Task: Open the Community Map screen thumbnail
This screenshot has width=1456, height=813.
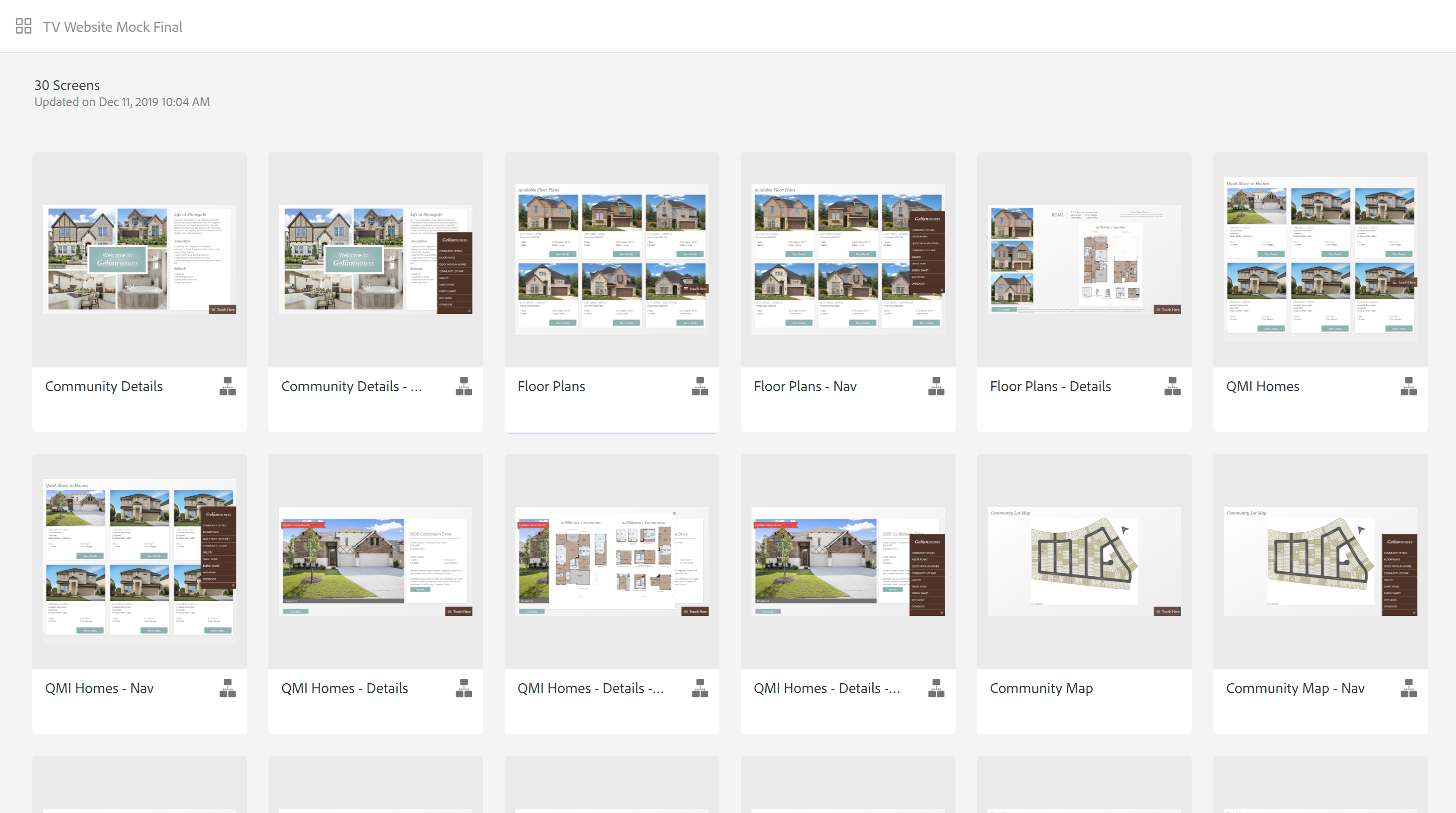Action: [x=1084, y=561]
